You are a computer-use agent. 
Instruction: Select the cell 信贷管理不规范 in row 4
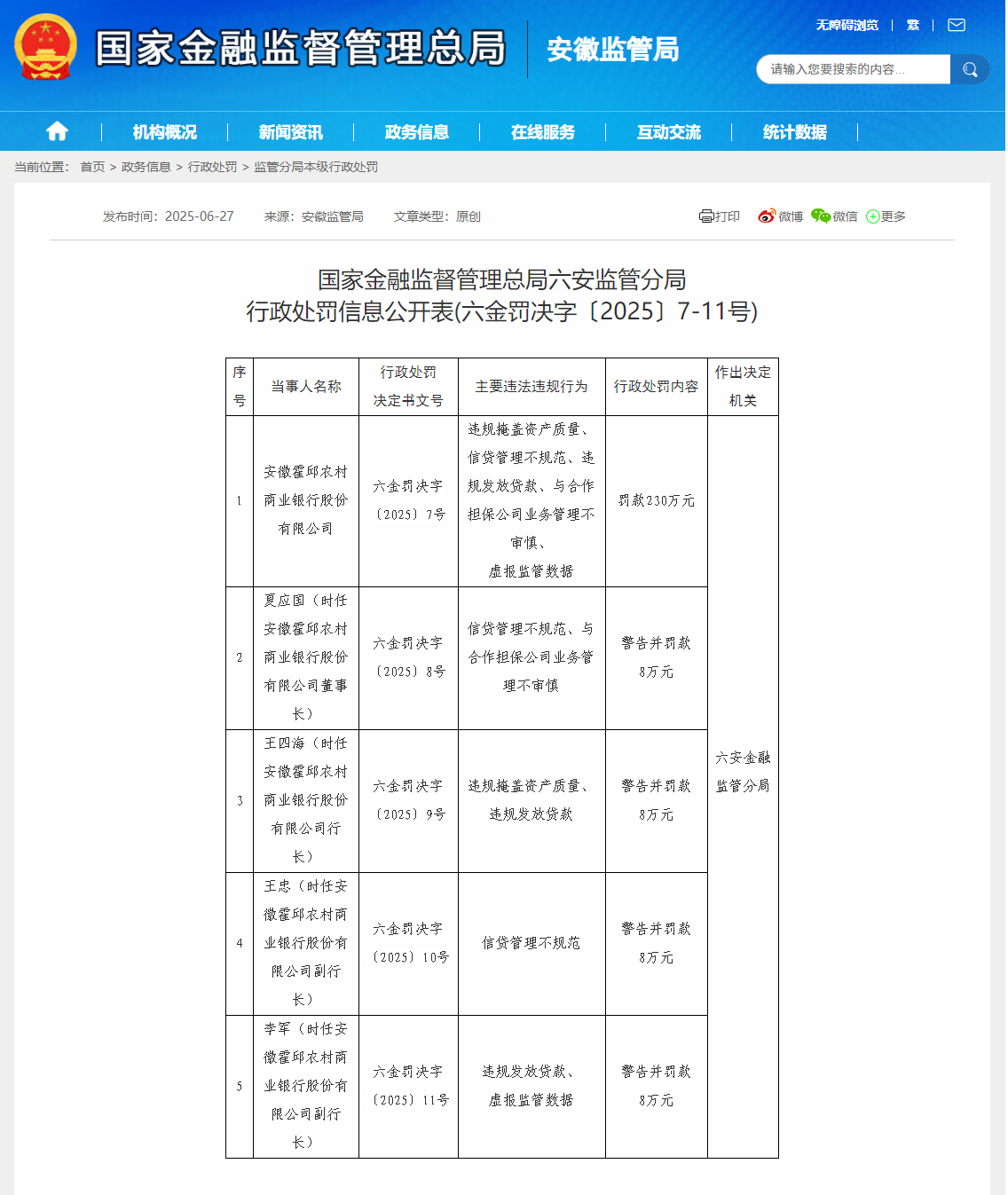(532, 943)
